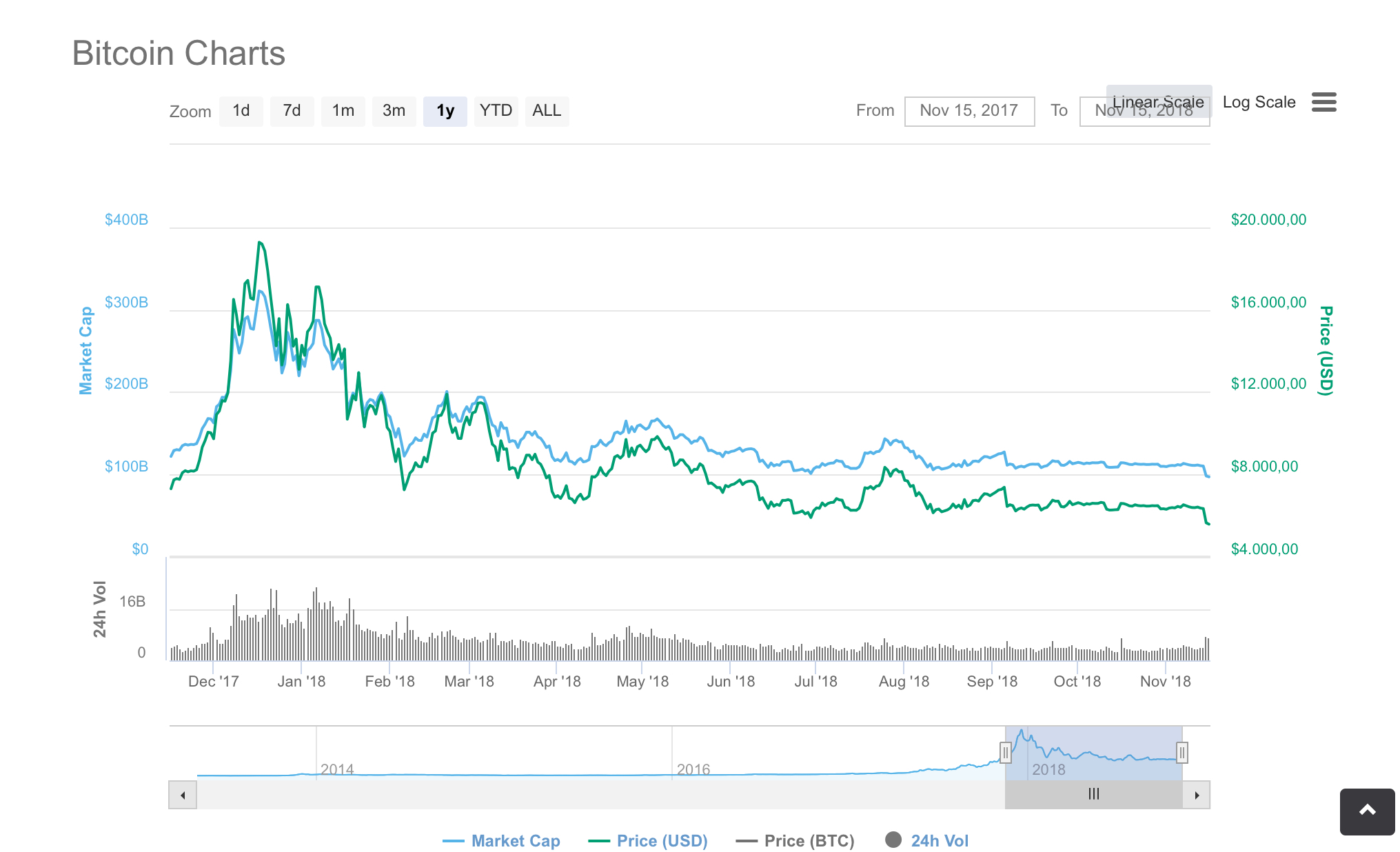This screenshot has height=852, width=1400.
Task: Toggle Price (BTC) series in legend
Action: tap(795, 841)
